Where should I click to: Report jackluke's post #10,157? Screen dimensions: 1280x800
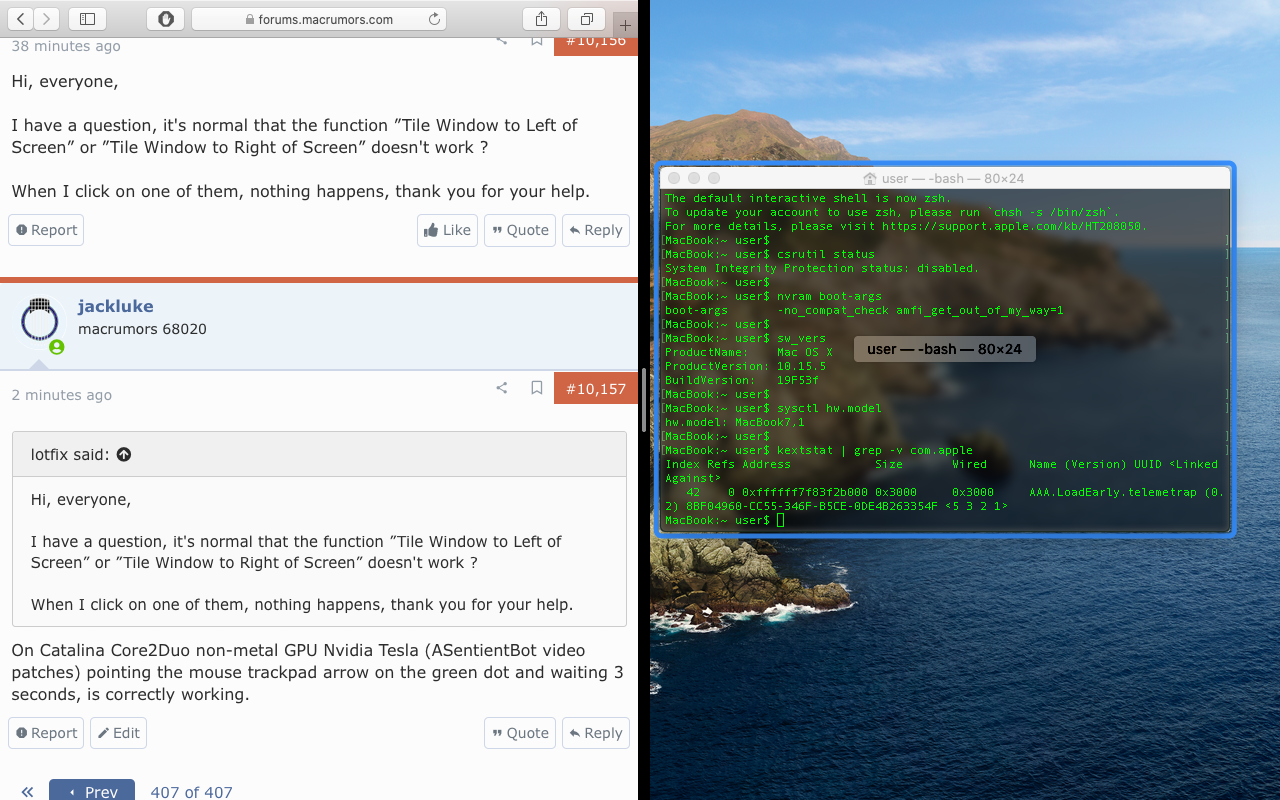(x=46, y=733)
